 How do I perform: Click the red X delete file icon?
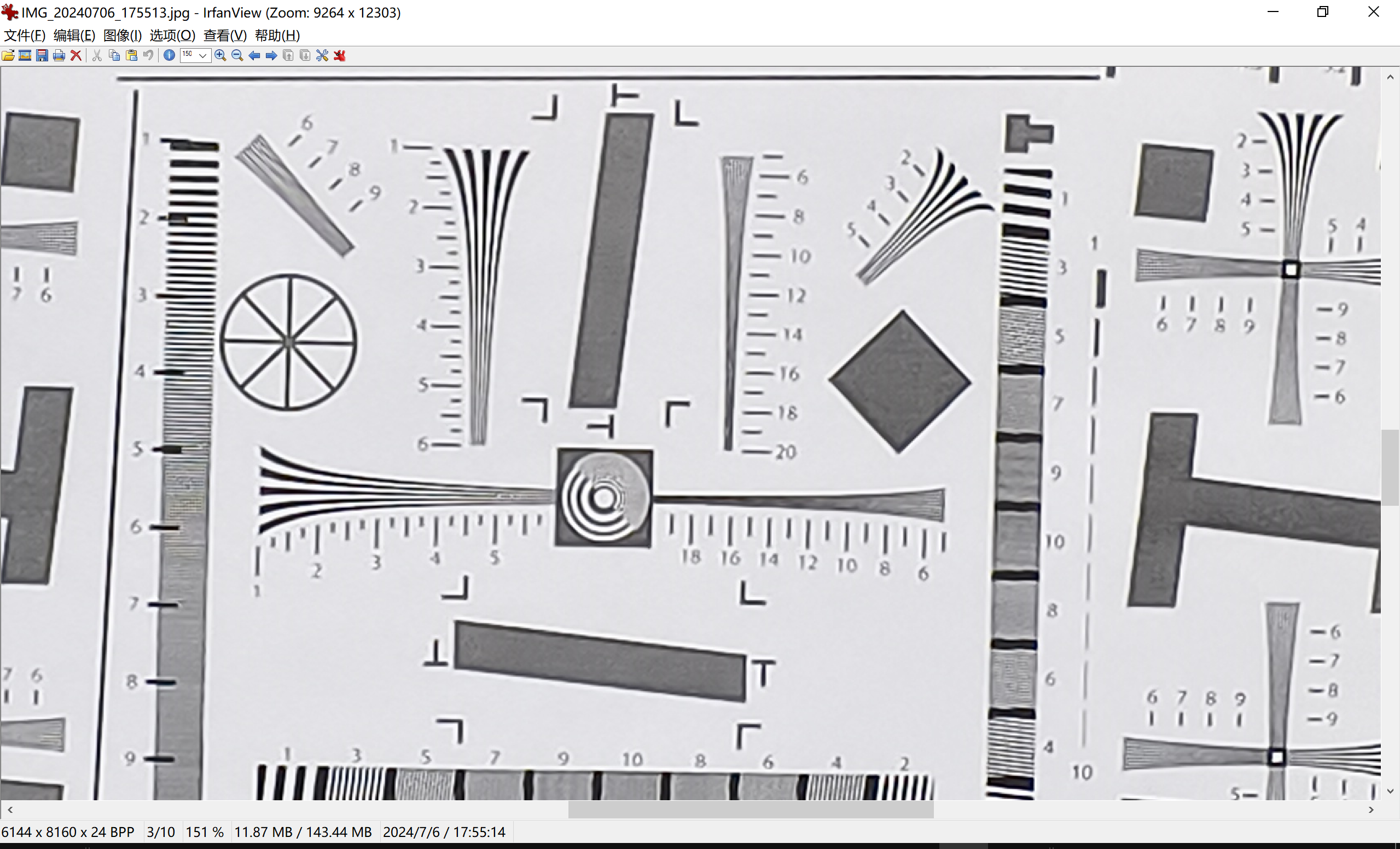tap(75, 55)
